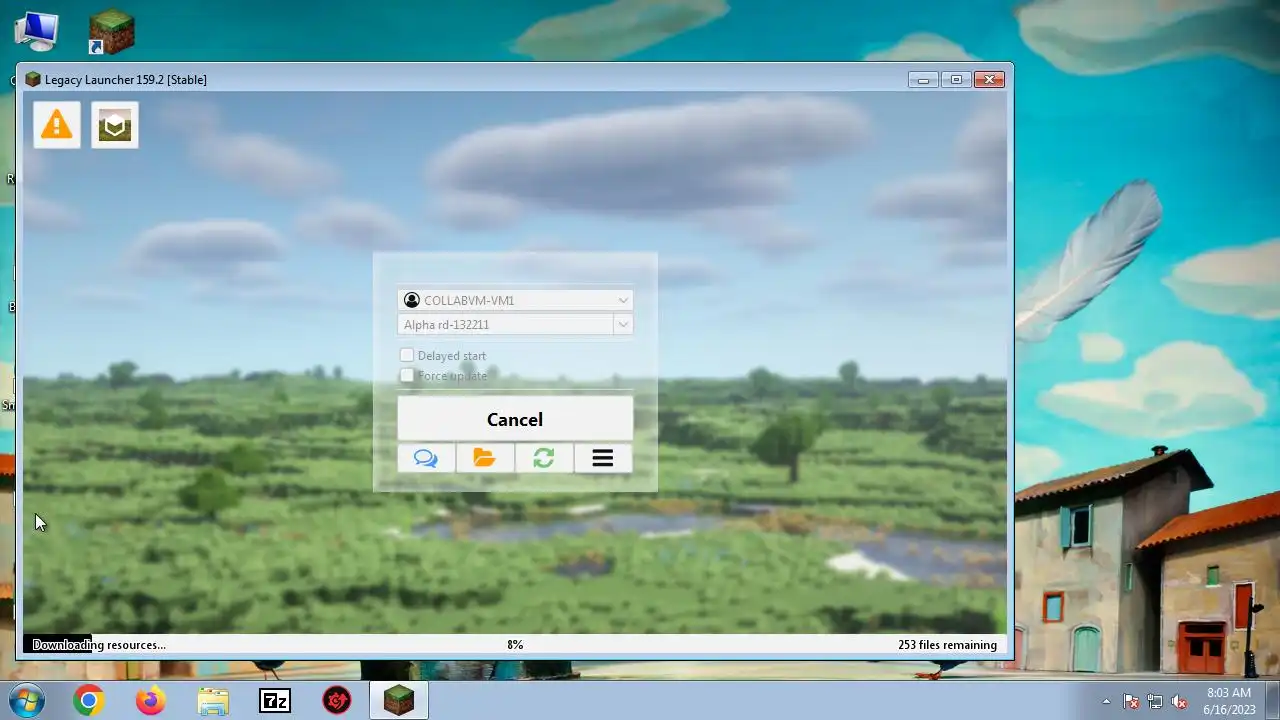Open the clock showing 8:03 AM

coord(1229,701)
